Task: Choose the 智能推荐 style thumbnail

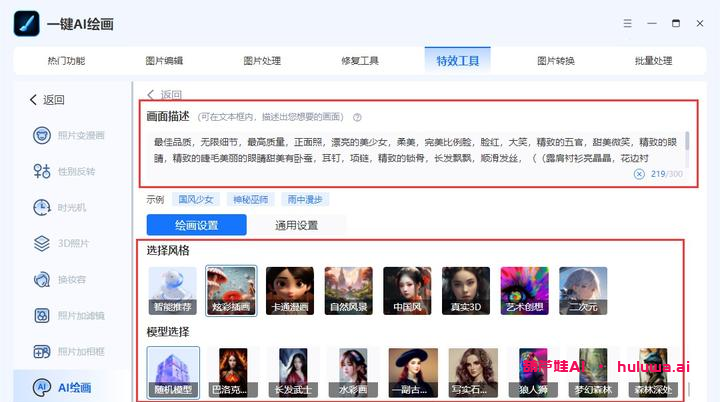Action: coord(172,291)
